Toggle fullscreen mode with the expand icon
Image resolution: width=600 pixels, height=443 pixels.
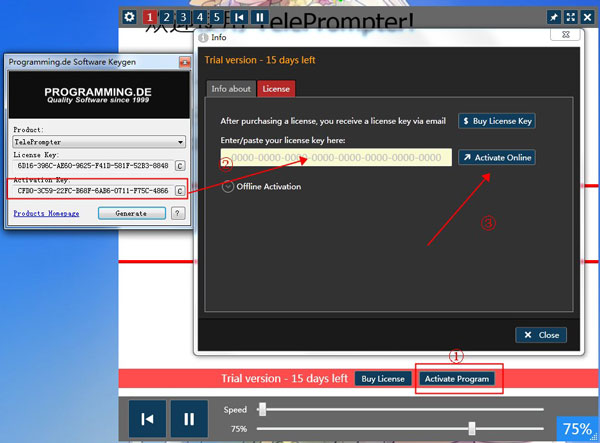click(571, 17)
